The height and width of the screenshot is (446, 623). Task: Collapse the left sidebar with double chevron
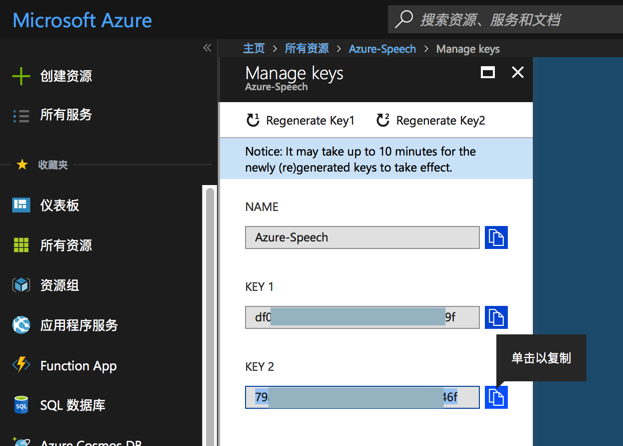tap(207, 48)
